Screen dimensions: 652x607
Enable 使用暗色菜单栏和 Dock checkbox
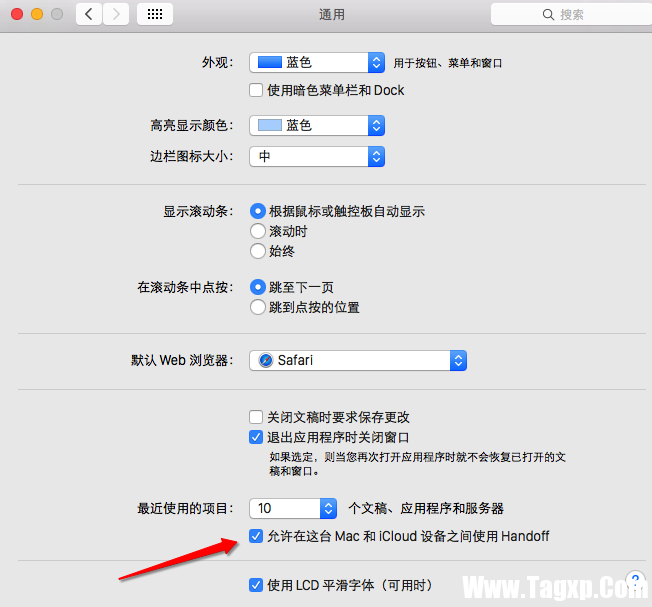point(256,90)
